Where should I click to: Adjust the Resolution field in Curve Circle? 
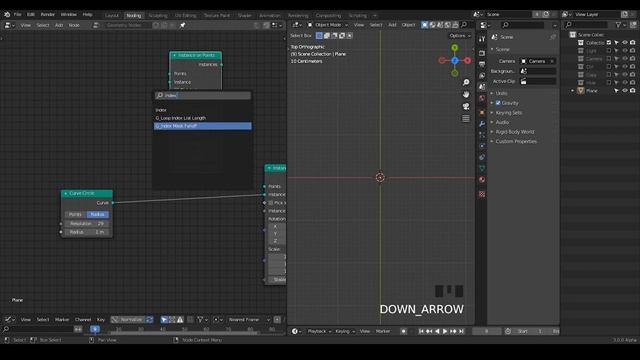(87, 224)
